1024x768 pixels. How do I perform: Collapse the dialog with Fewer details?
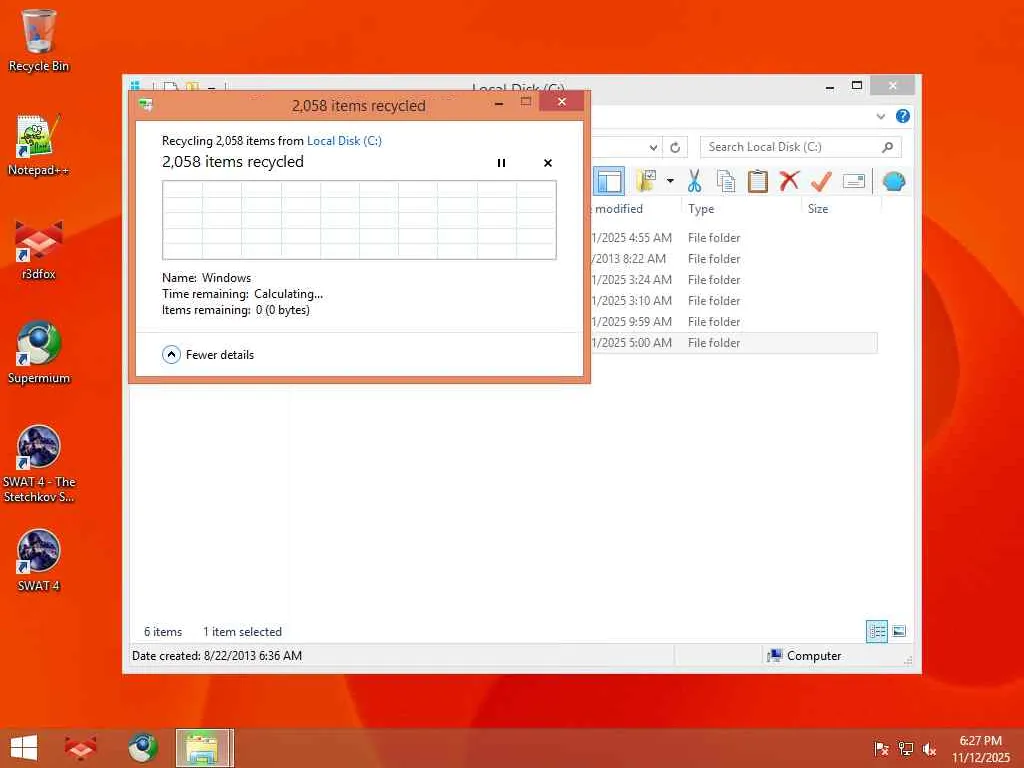[x=208, y=355]
